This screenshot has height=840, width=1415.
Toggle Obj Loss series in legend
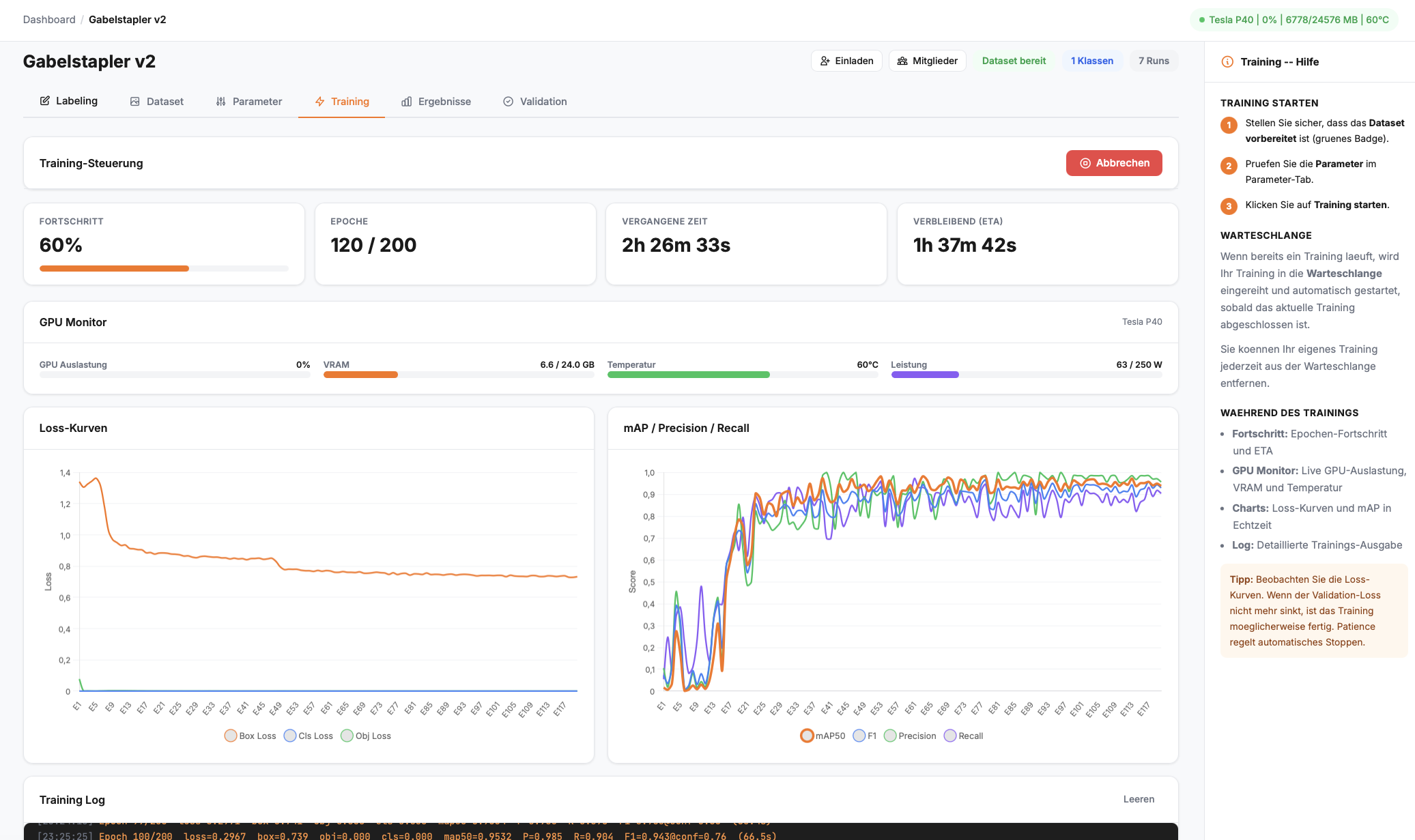(x=366, y=736)
